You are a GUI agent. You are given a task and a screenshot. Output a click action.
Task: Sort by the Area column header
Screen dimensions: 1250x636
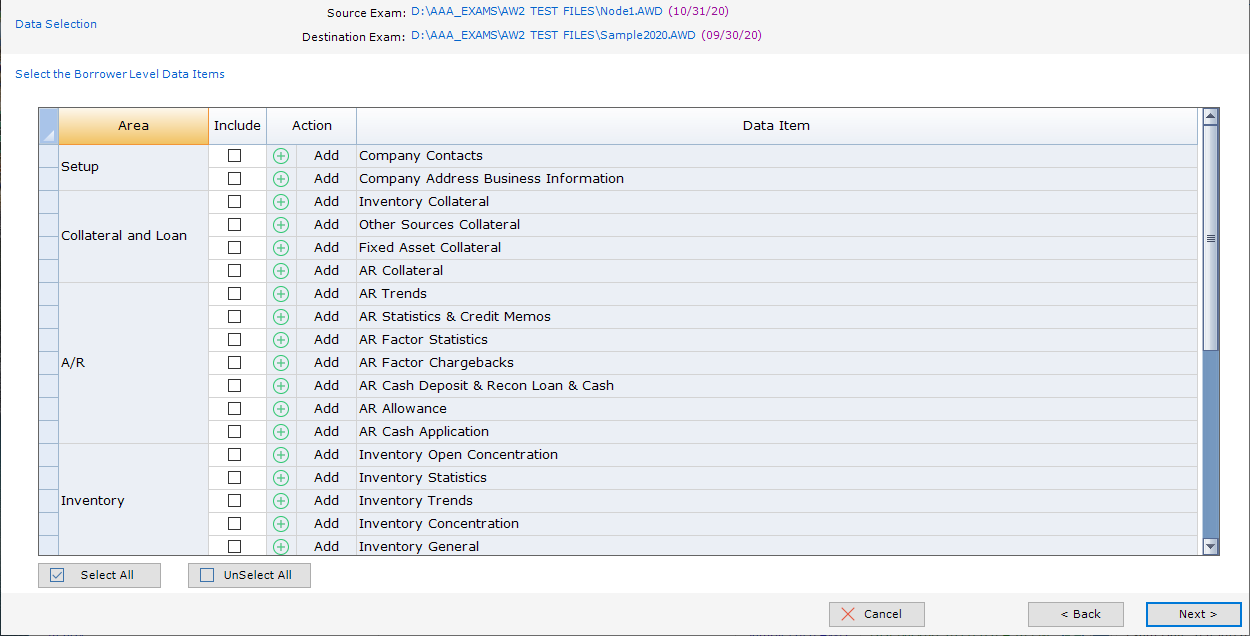(133, 126)
